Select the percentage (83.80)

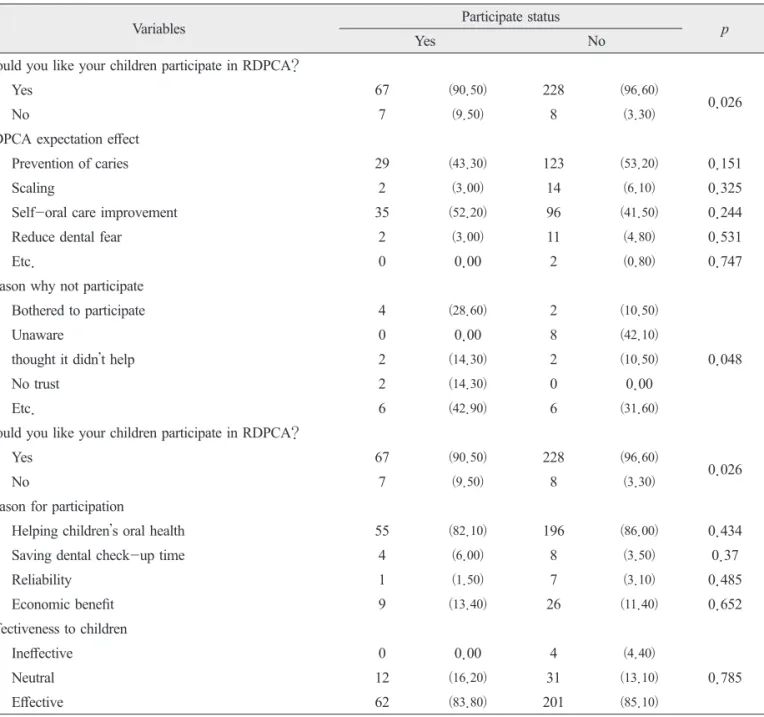[468, 702]
